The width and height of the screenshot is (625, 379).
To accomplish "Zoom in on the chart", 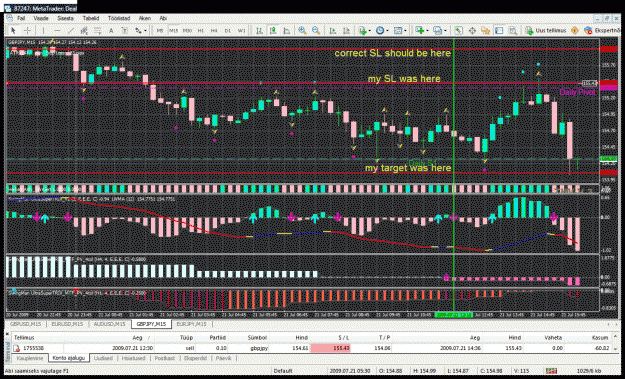I will click(302, 31).
